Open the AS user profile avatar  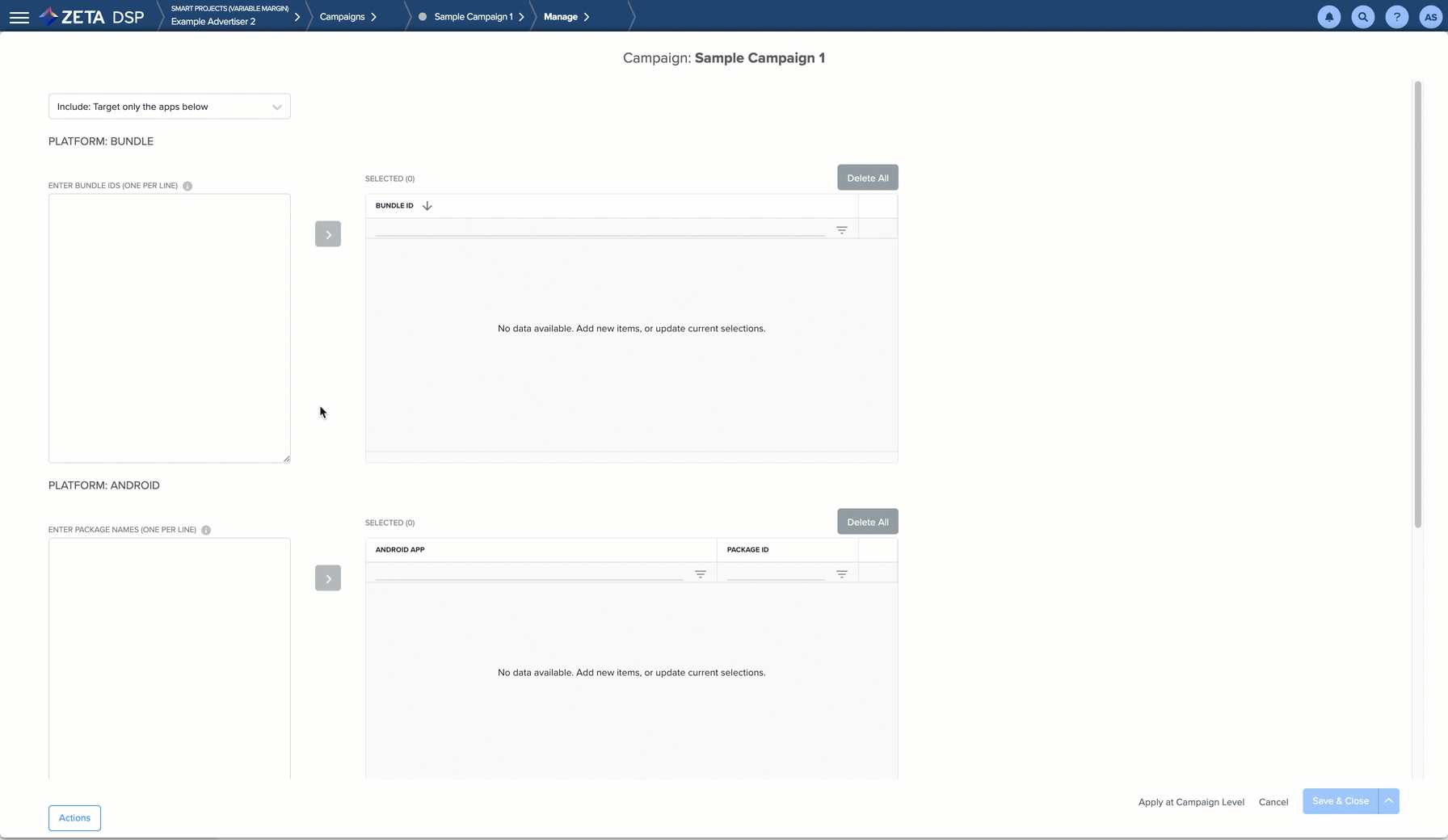coord(1430,17)
